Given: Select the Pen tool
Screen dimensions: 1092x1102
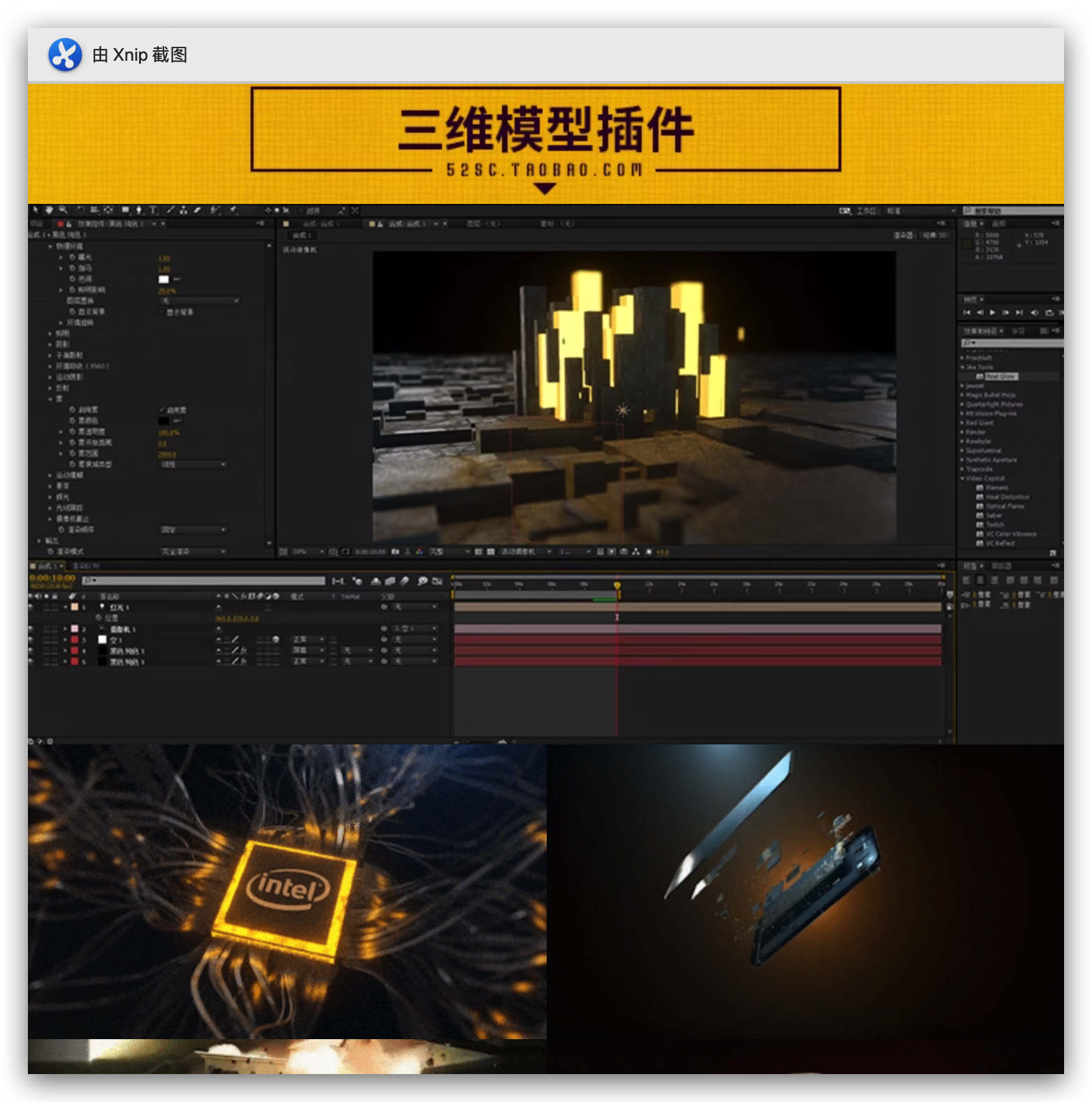Looking at the screenshot, I should (139, 210).
